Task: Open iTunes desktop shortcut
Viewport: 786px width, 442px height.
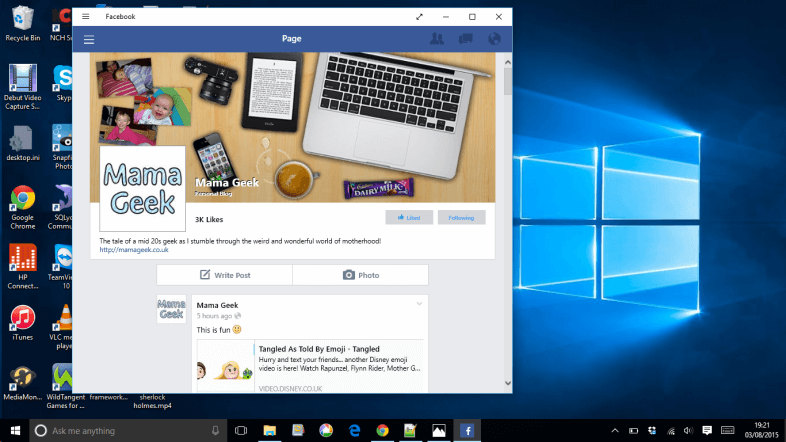Action: point(23,323)
